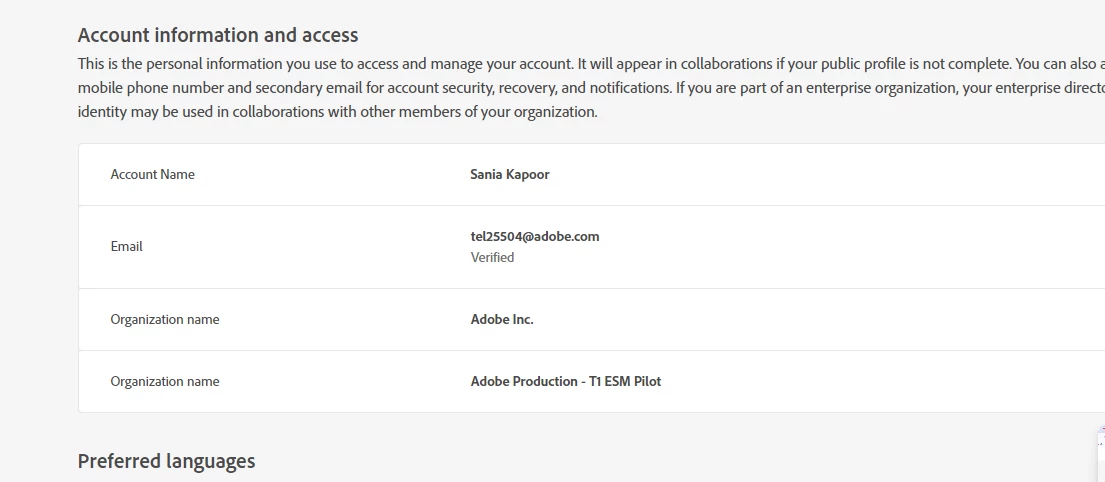Click the Account information and access heading
Screen dimensions: 1105x482
click(218, 35)
